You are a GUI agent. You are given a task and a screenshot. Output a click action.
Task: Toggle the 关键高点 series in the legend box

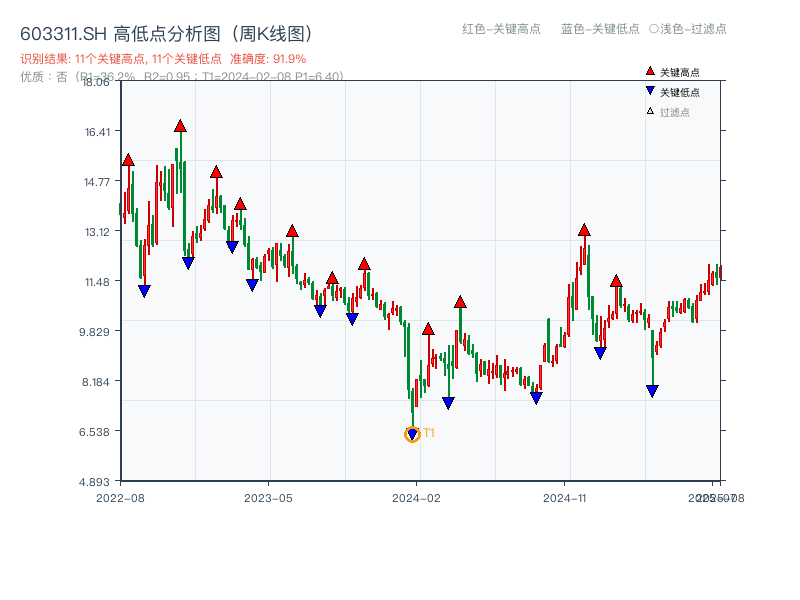point(677,71)
